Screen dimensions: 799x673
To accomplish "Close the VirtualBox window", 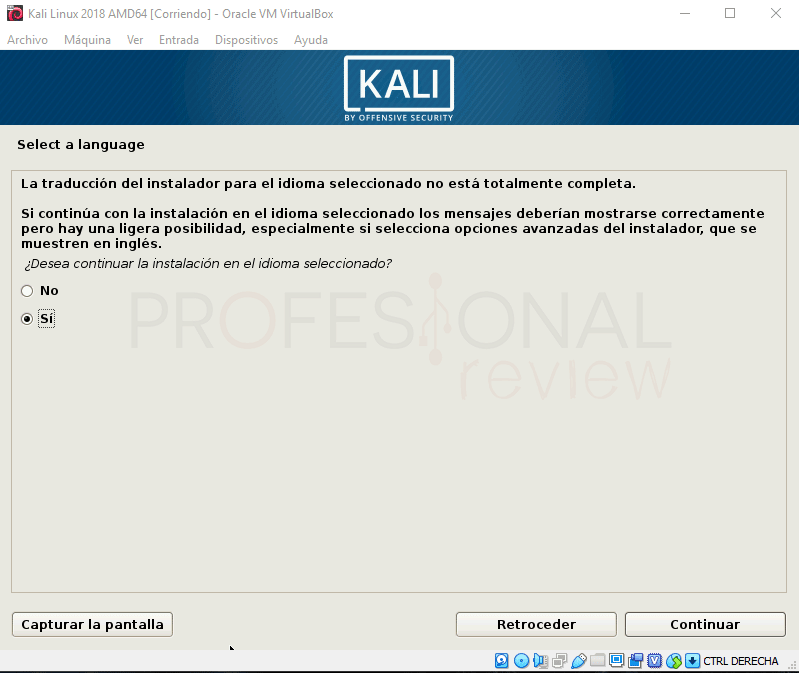I will pyautogui.click(x=776, y=13).
